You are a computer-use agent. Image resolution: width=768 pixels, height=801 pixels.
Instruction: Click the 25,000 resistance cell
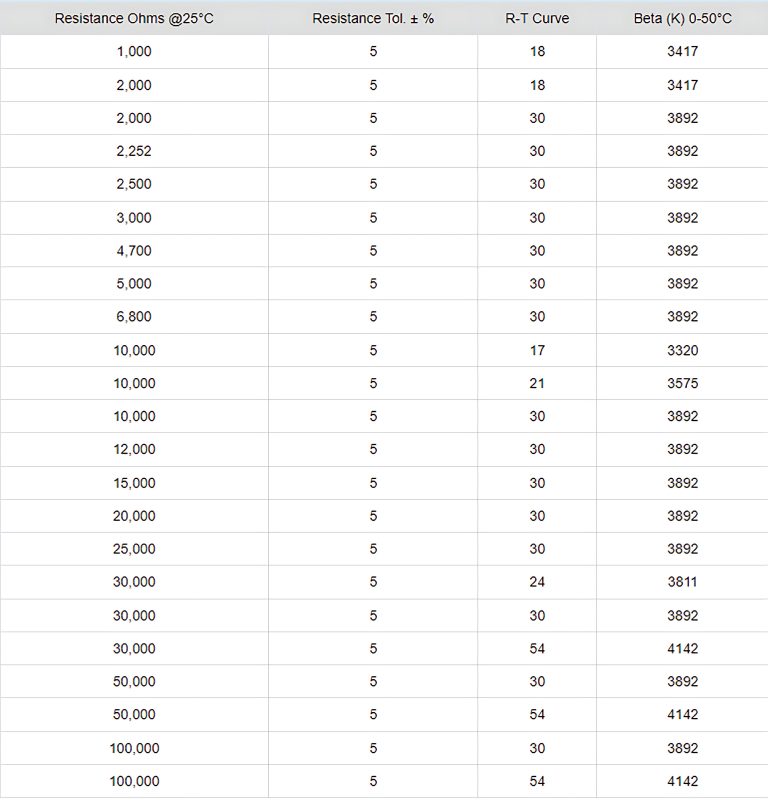pos(134,549)
